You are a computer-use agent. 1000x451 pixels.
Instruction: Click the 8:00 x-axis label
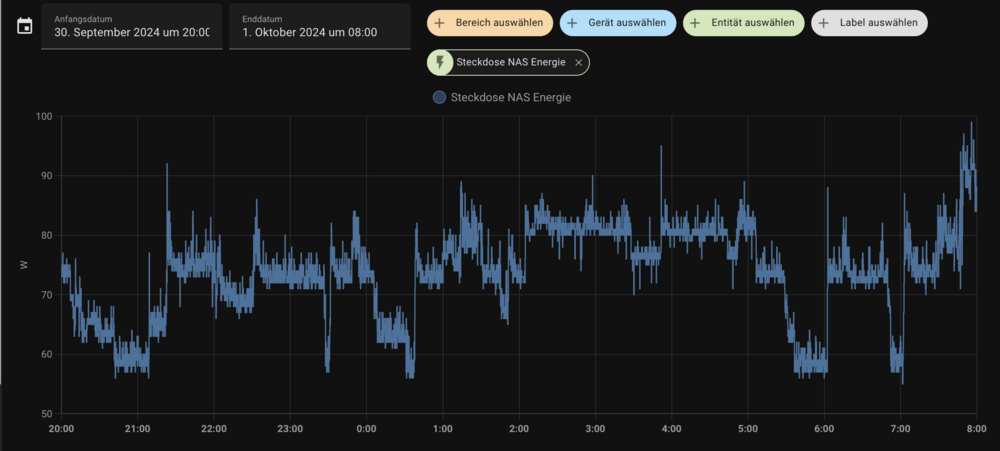(x=976, y=429)
